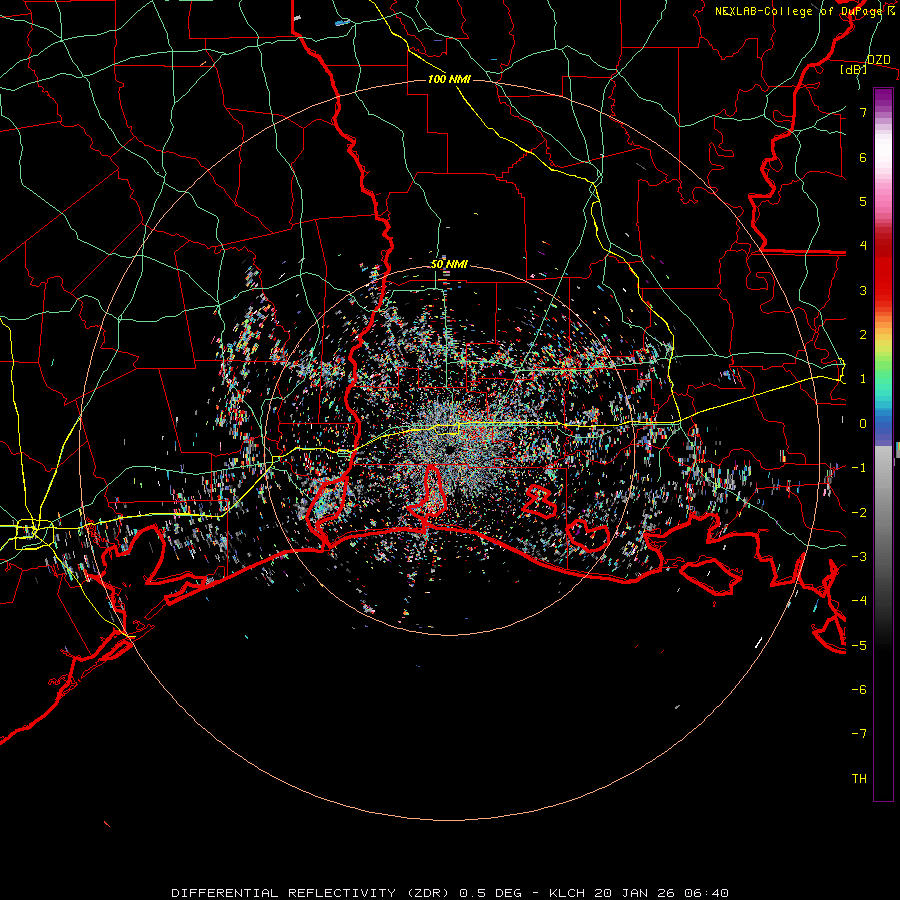900x900 pixels.
Task: Click the NEXLAB-College of DuPage credit text
Action: 805,11
